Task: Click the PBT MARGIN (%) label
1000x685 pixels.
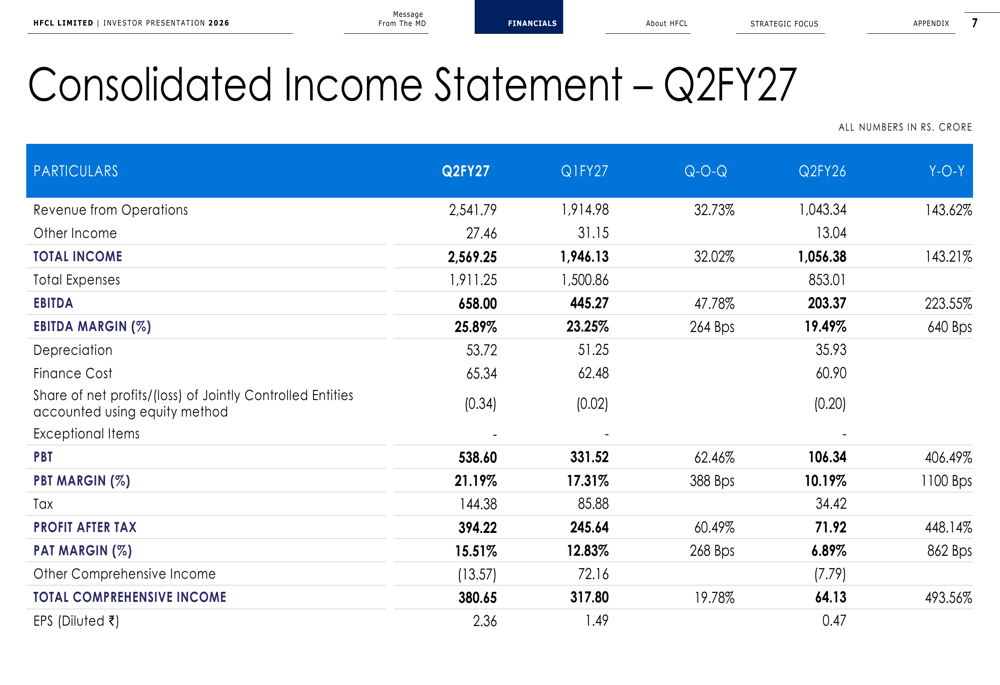Action: [x=82, y=480]
